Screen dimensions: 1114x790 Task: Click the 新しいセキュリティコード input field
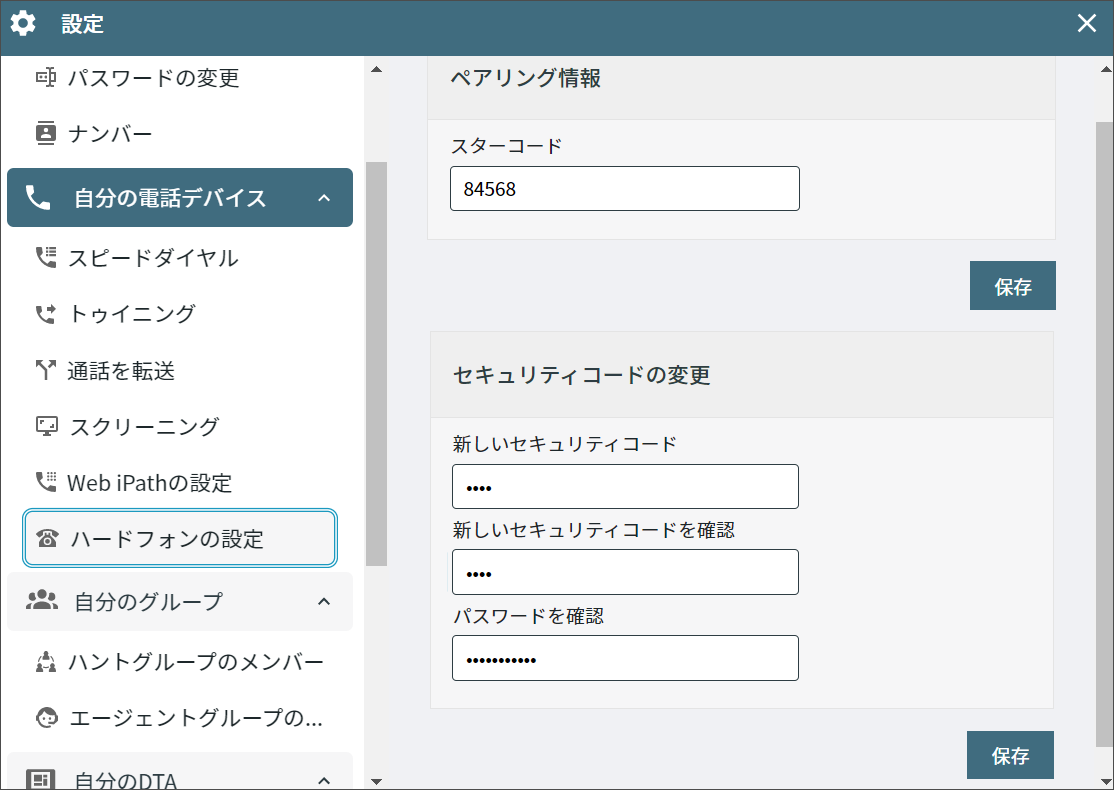(x=625, y=487)
